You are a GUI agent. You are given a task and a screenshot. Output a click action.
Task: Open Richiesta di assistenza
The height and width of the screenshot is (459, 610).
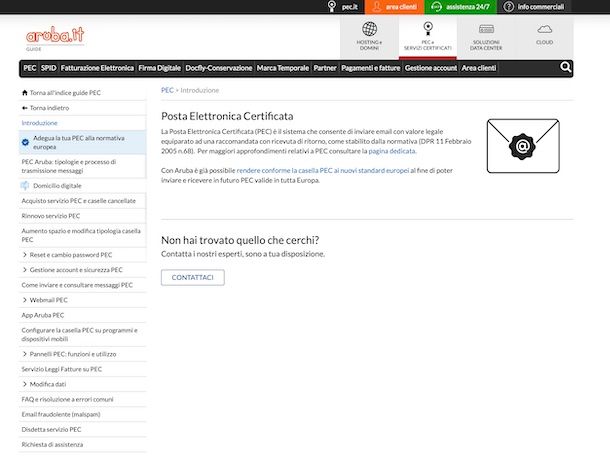coord(52,445)
